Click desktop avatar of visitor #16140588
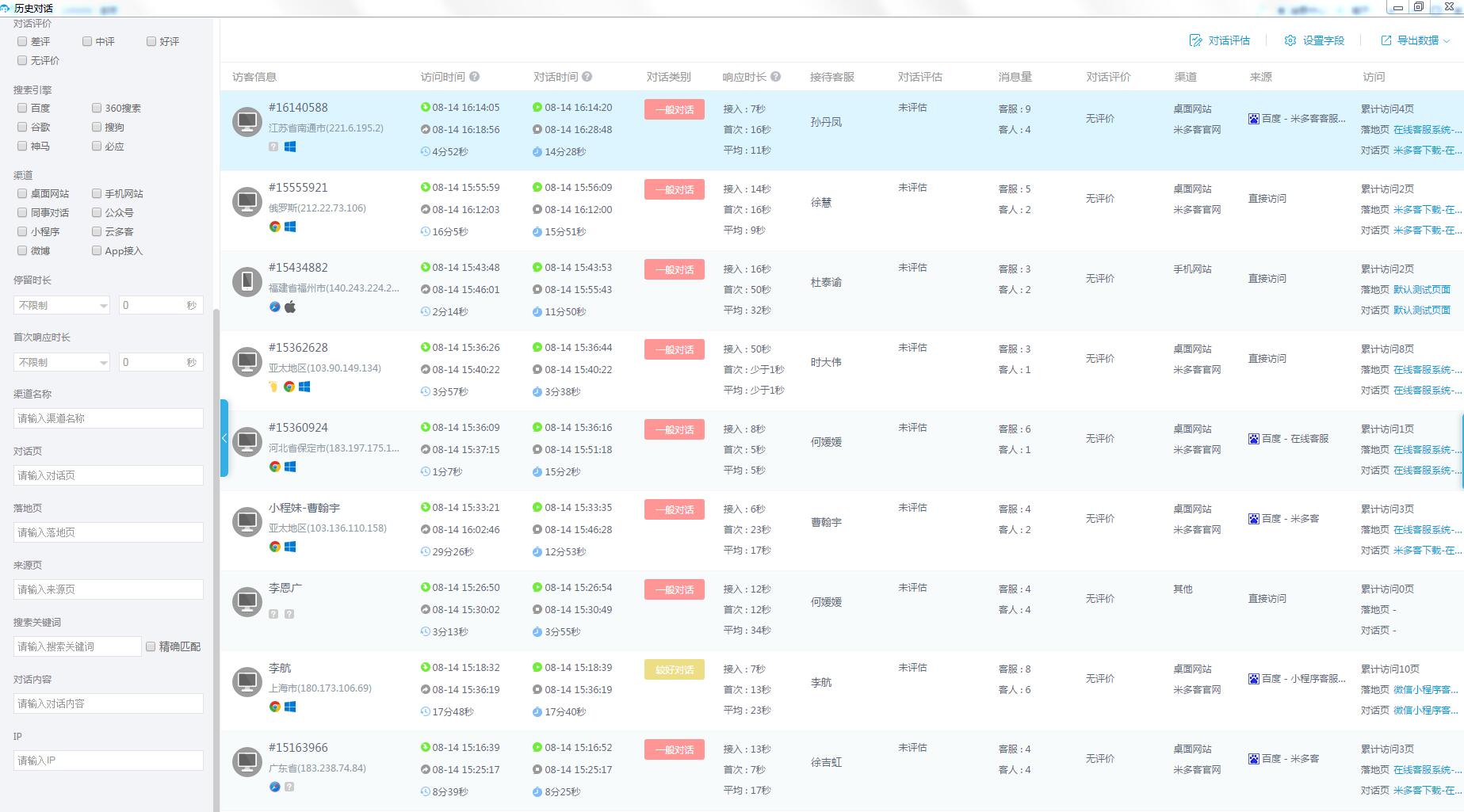This screenshot has width=1464, height=812. (247, 122)
